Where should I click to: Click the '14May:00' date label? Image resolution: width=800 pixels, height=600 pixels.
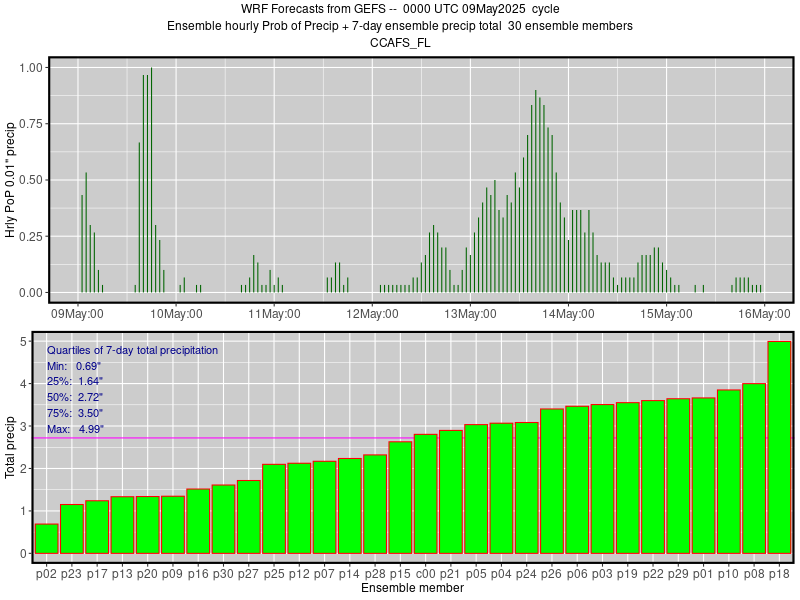point(568,313)
